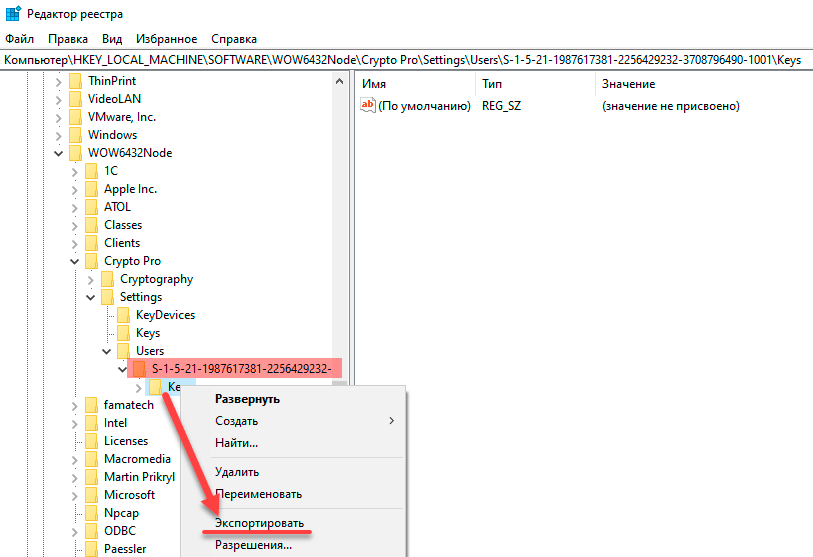The image size is (813, 557).
Task: Click the REG_SZ type cell
Action: click(x=501, y=106)
